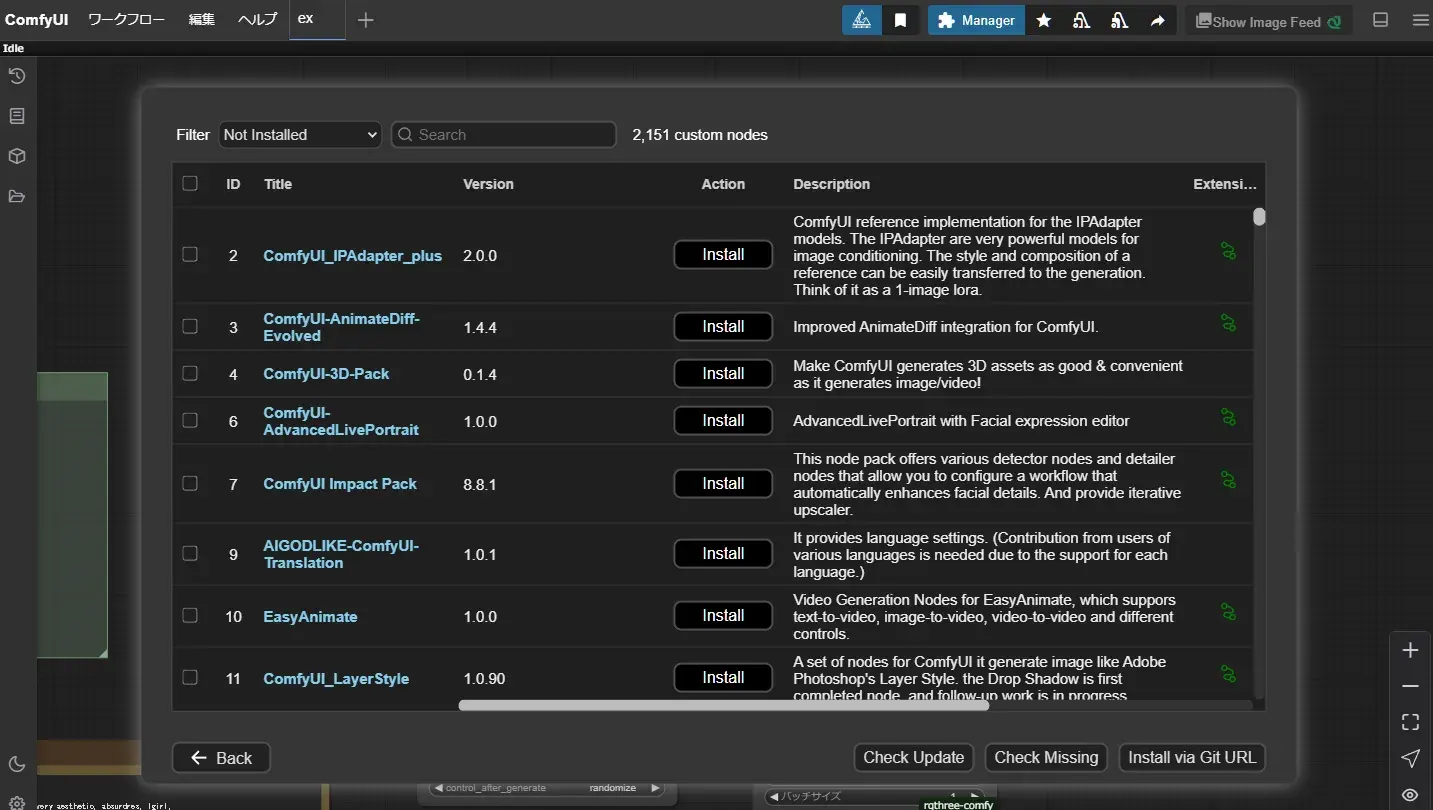Install ComfyUI-3D-Pack
Screen dimensions: 1433x810
point(723,373)
